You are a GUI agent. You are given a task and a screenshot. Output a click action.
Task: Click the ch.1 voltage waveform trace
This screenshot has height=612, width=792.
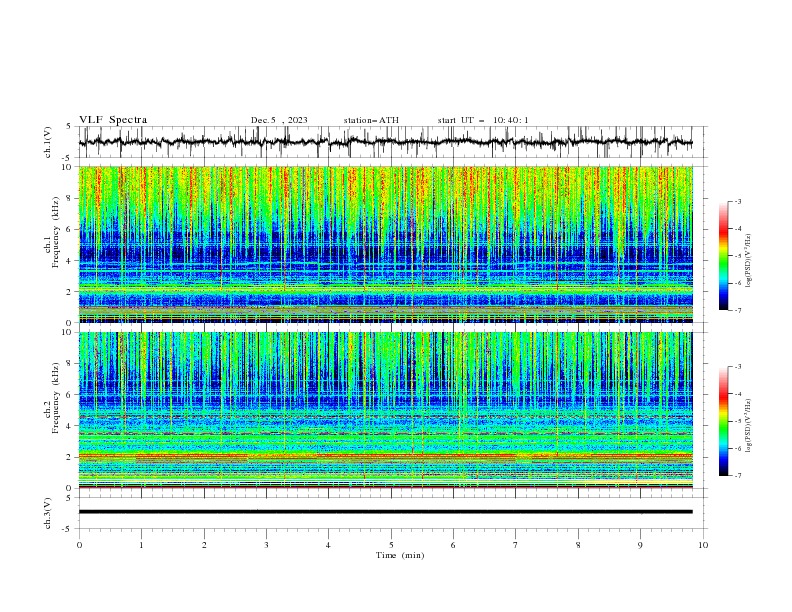pos(385,142)
